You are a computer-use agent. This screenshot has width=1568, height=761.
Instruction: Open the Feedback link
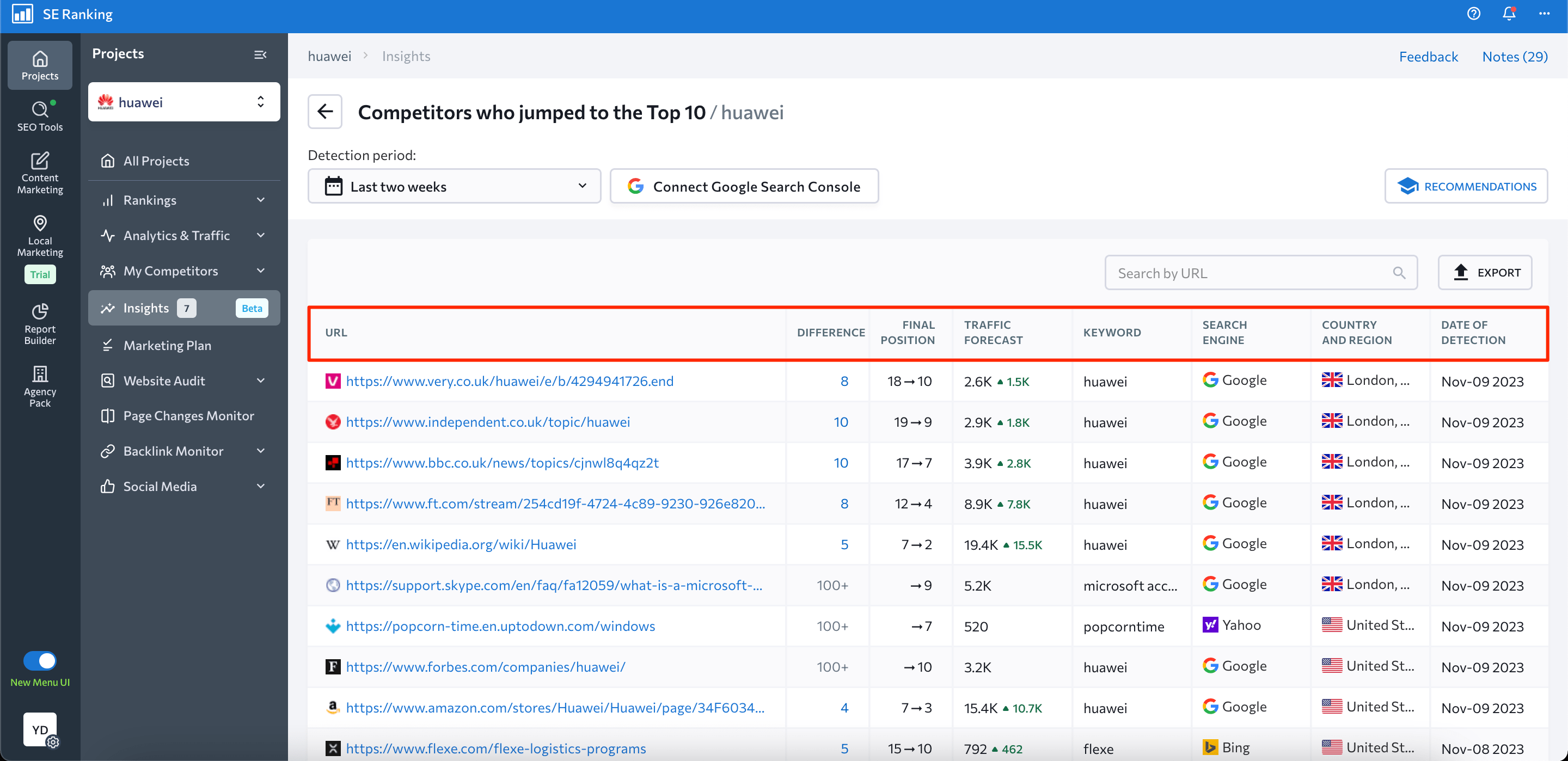[1428, 56]
